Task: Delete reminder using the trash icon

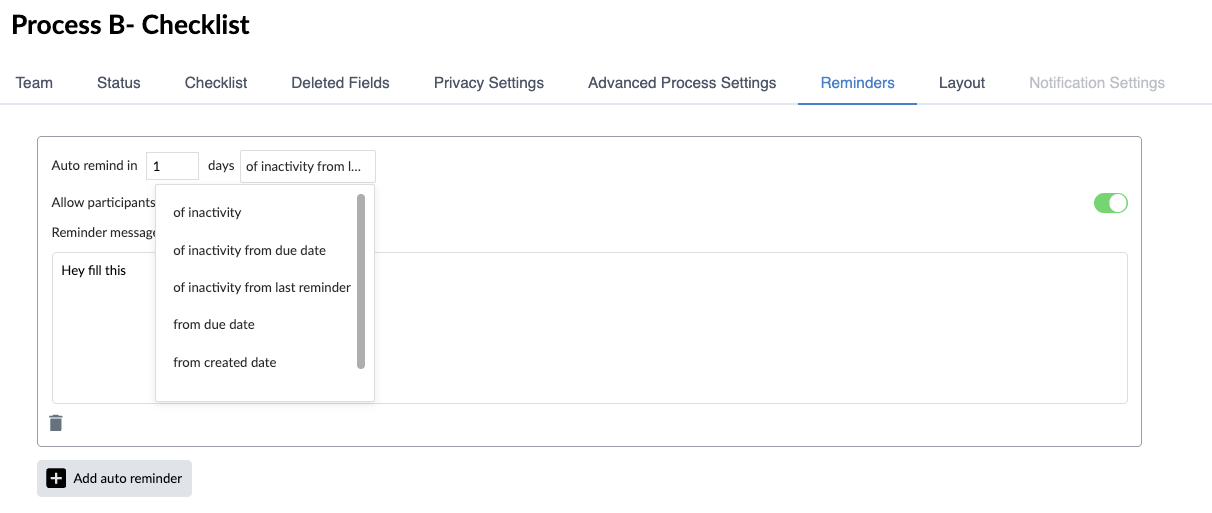Action: click(56, 423)
